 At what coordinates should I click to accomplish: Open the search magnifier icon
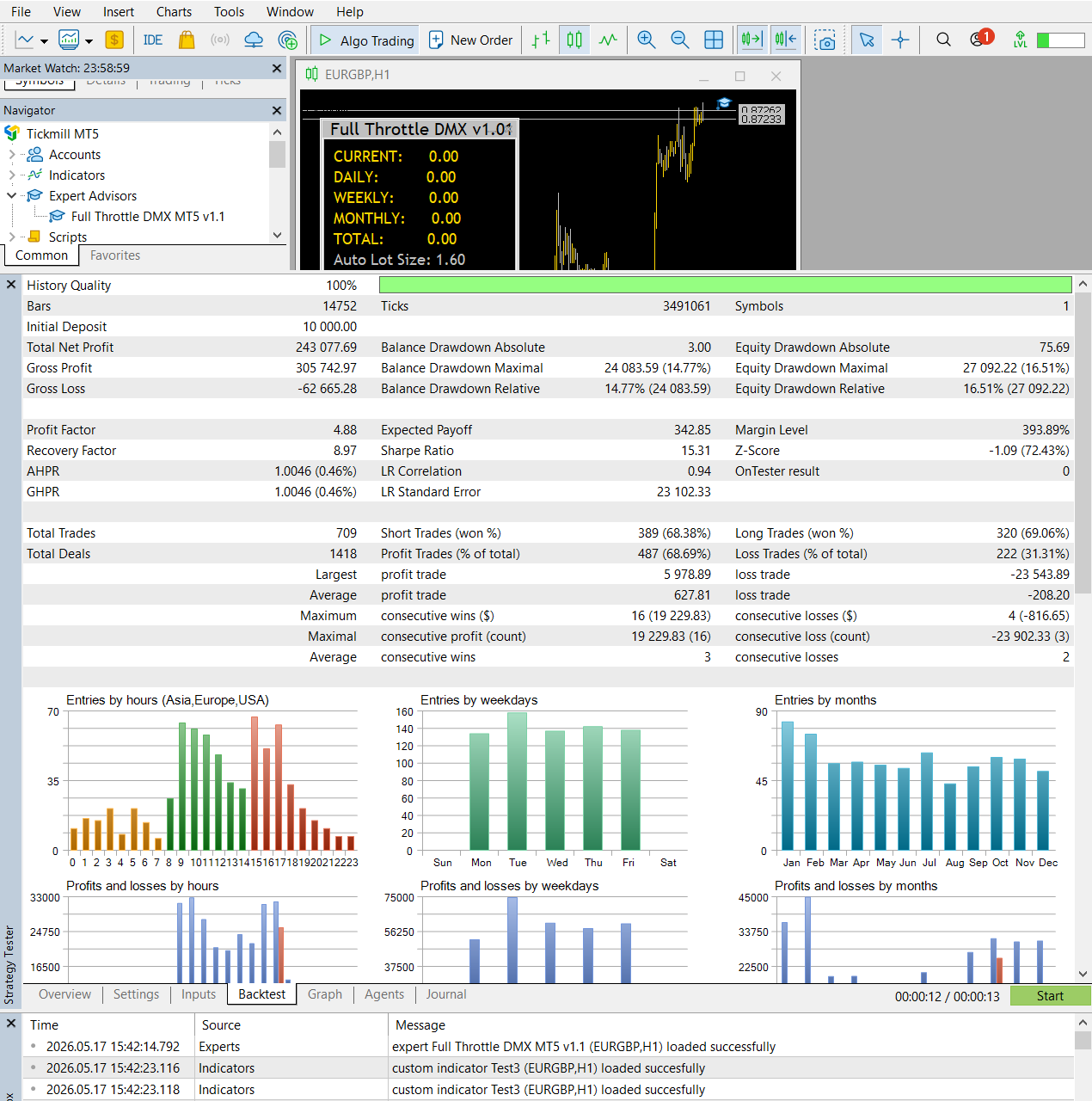pyautogui.click(x=943, y=40)
